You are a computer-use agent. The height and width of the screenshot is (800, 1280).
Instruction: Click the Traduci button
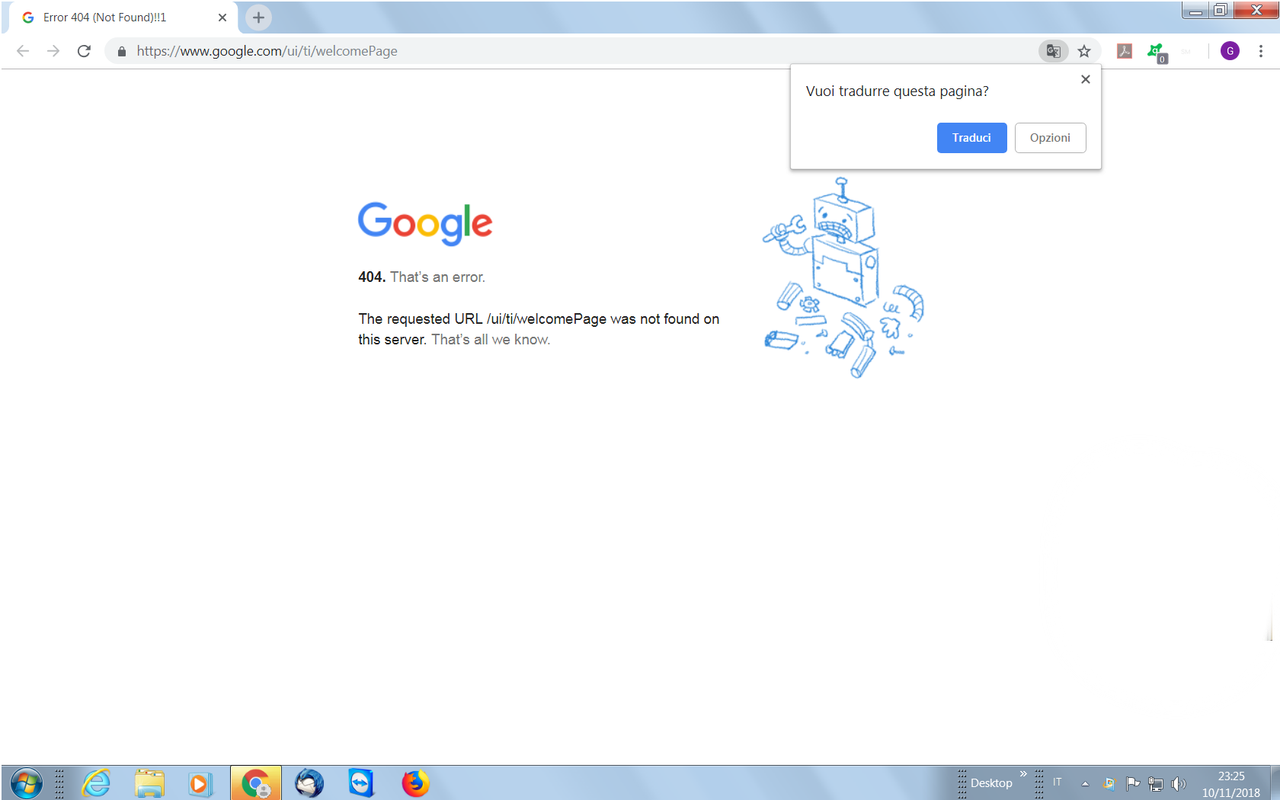(971, 138)
